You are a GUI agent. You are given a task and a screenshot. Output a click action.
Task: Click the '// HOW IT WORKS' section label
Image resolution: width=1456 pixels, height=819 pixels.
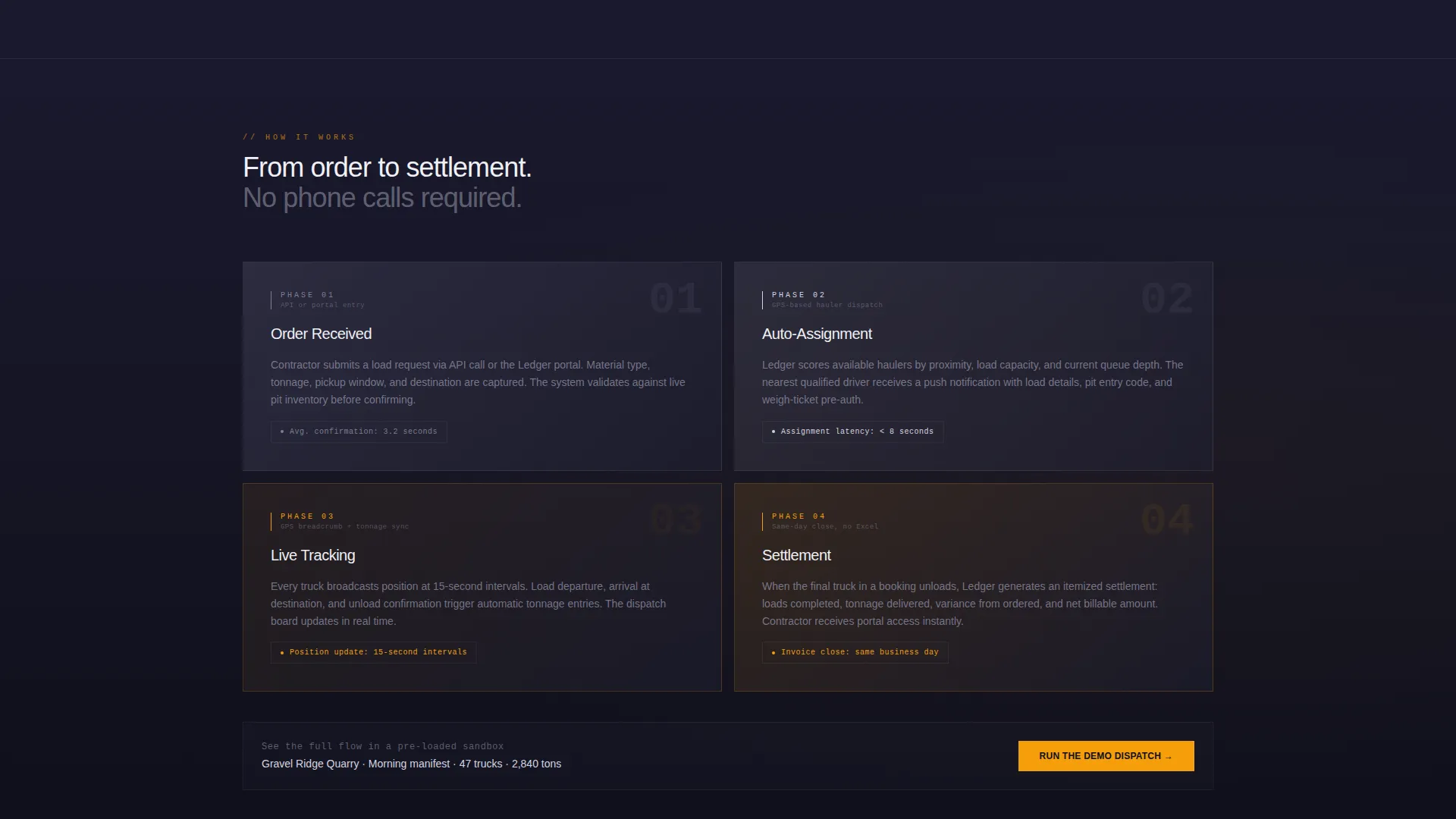(x=299, y=137)
